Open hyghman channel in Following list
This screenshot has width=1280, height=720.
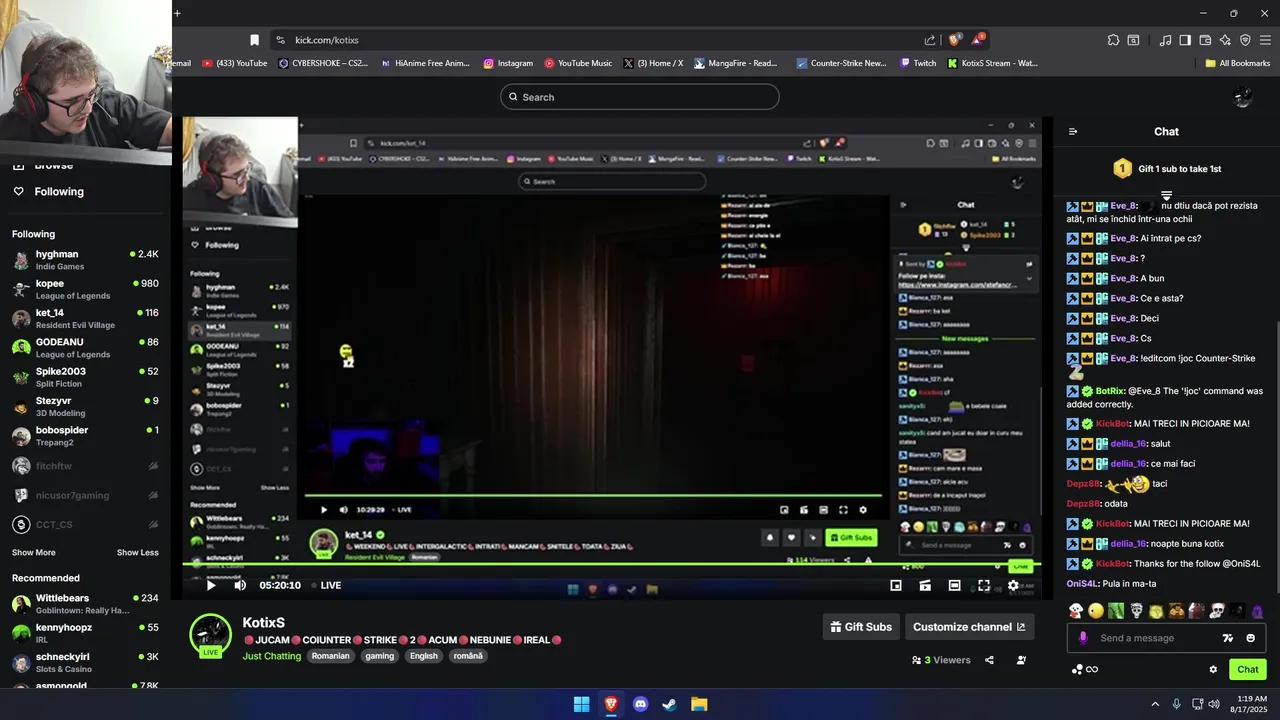click(x=85, y=260)
